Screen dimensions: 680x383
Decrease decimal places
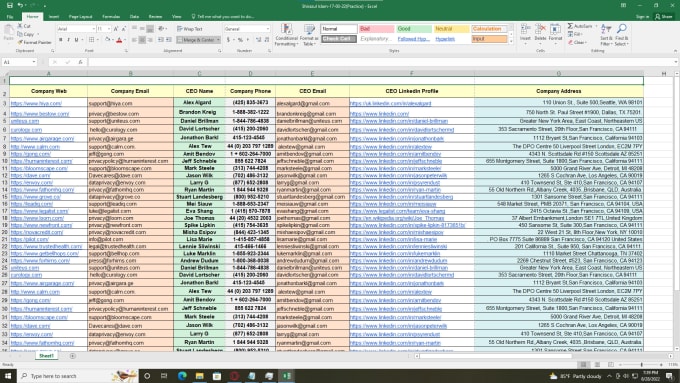click(266, 40)
